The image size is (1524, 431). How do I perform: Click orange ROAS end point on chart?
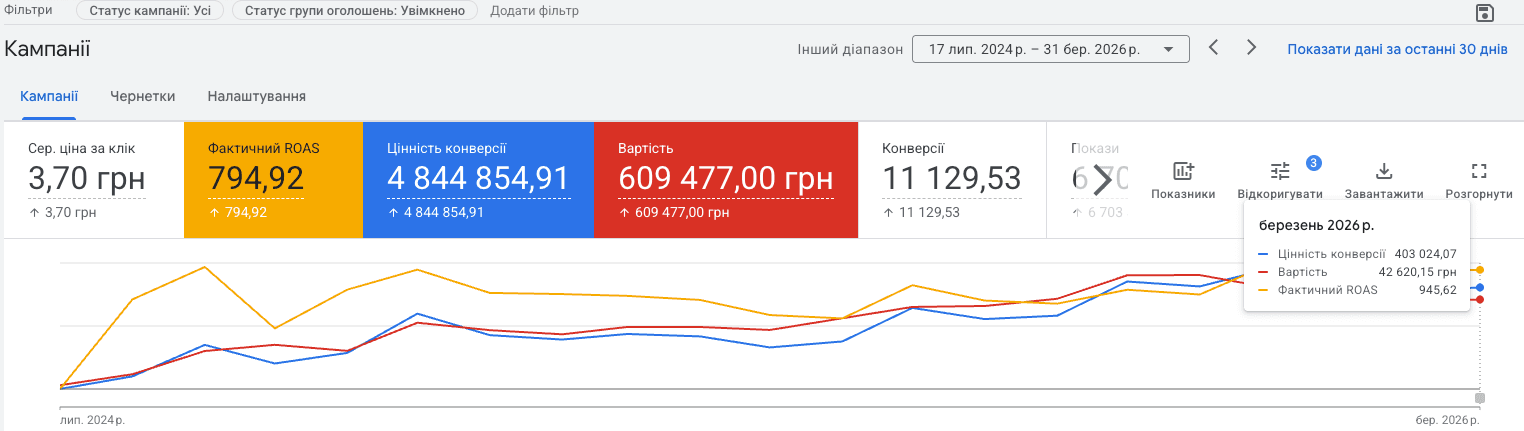click(1480, 270)
